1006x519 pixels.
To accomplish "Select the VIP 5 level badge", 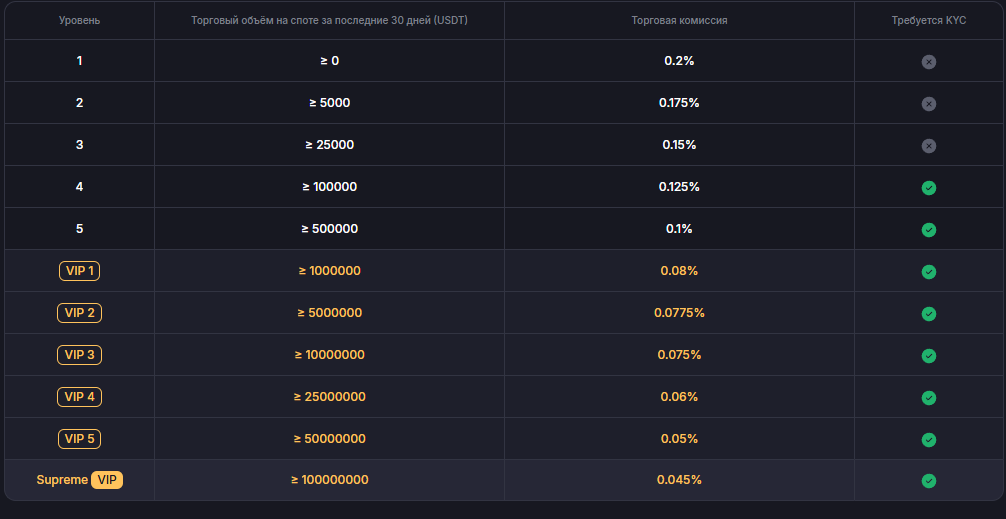I will (79, 439).
